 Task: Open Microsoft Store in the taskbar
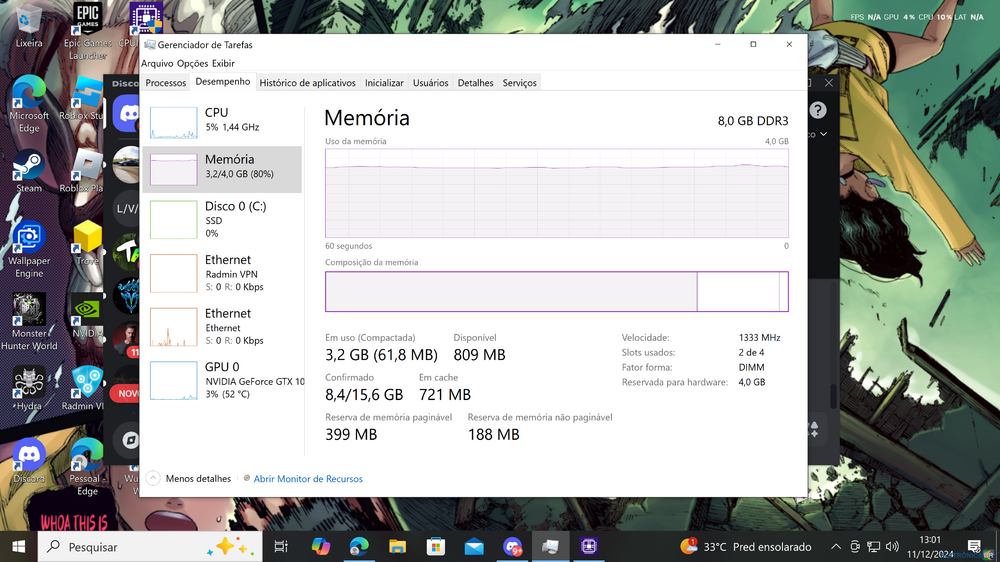pyautogui.click(x=435, y=547)
